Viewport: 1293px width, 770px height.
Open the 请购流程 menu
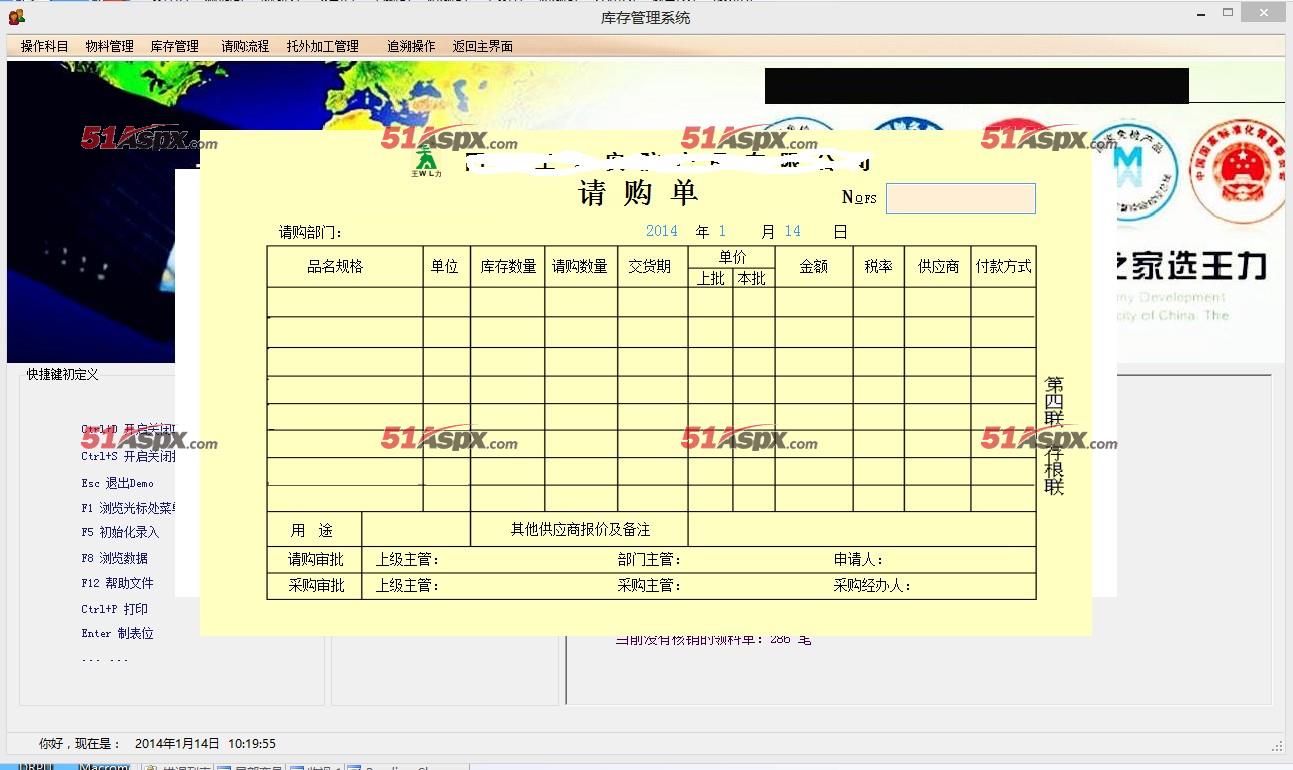245,46
